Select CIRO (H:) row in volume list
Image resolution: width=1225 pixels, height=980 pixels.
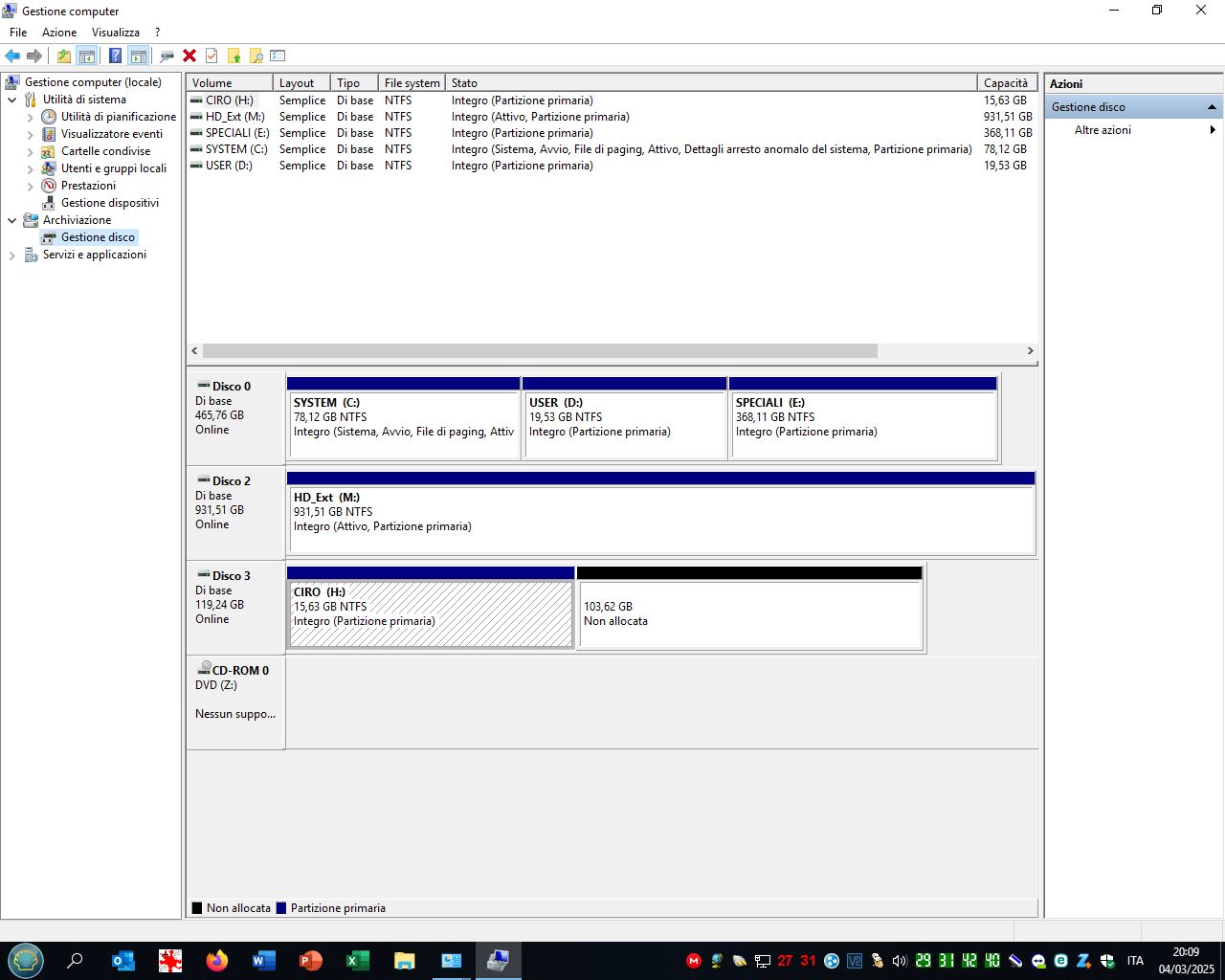pos(612,100)
